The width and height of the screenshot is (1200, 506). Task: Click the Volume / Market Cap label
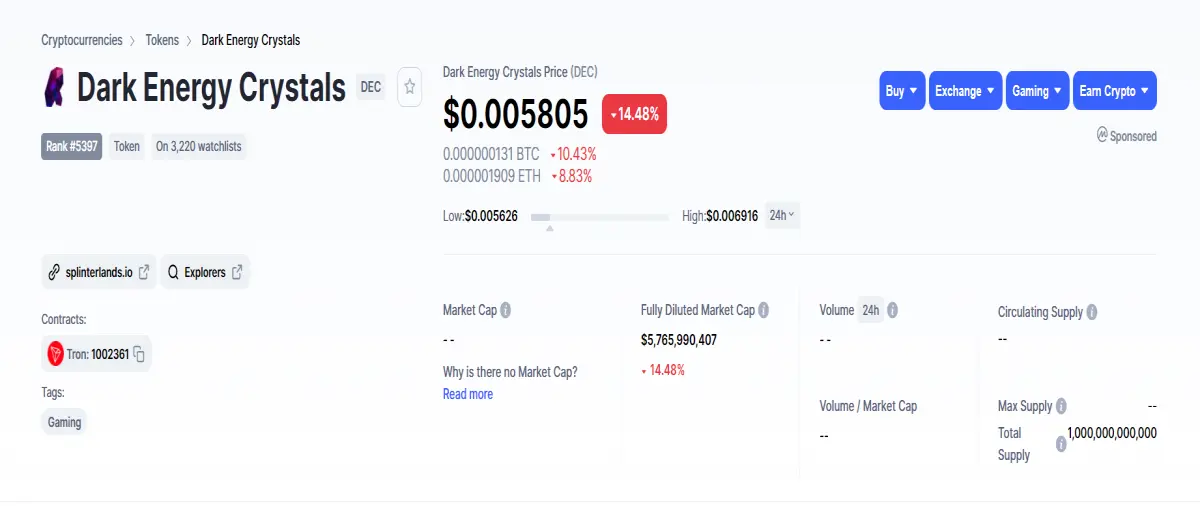pos(868,406)
